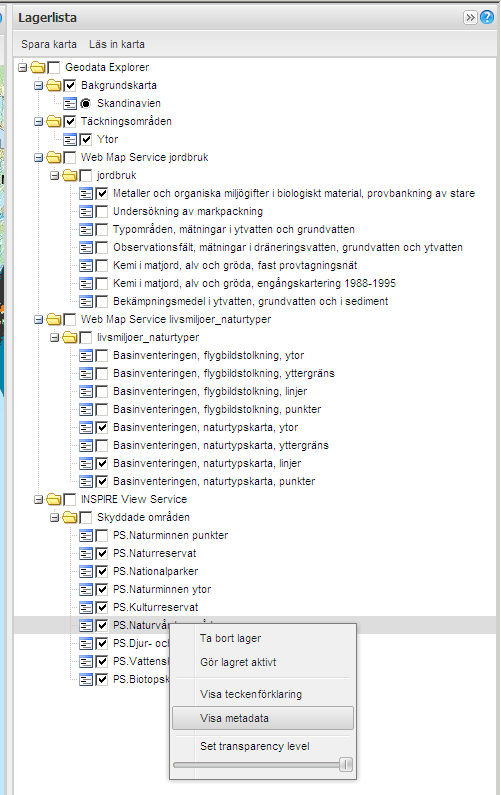Collapse Web Map Service livsmiljoer_naturtyper node
501x795 pixels.
click(39, 319)
